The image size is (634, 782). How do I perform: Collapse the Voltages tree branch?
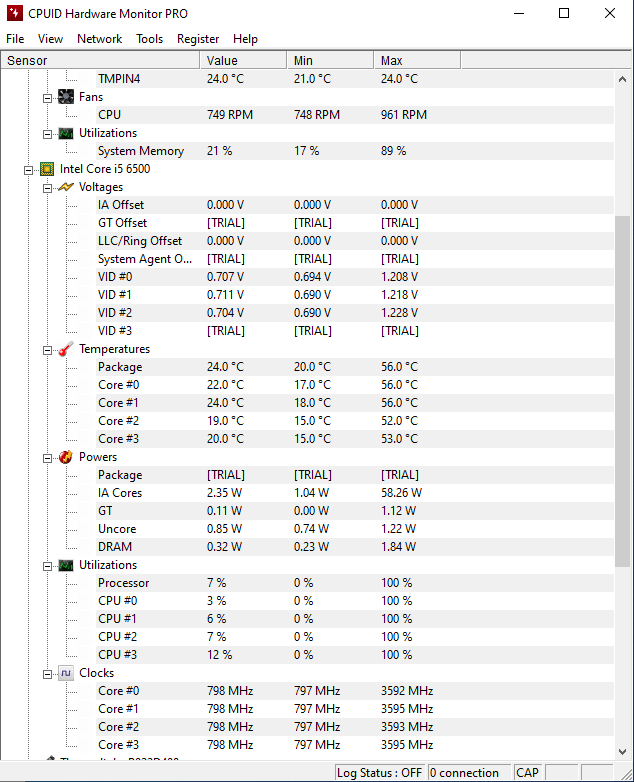point(47,187)
